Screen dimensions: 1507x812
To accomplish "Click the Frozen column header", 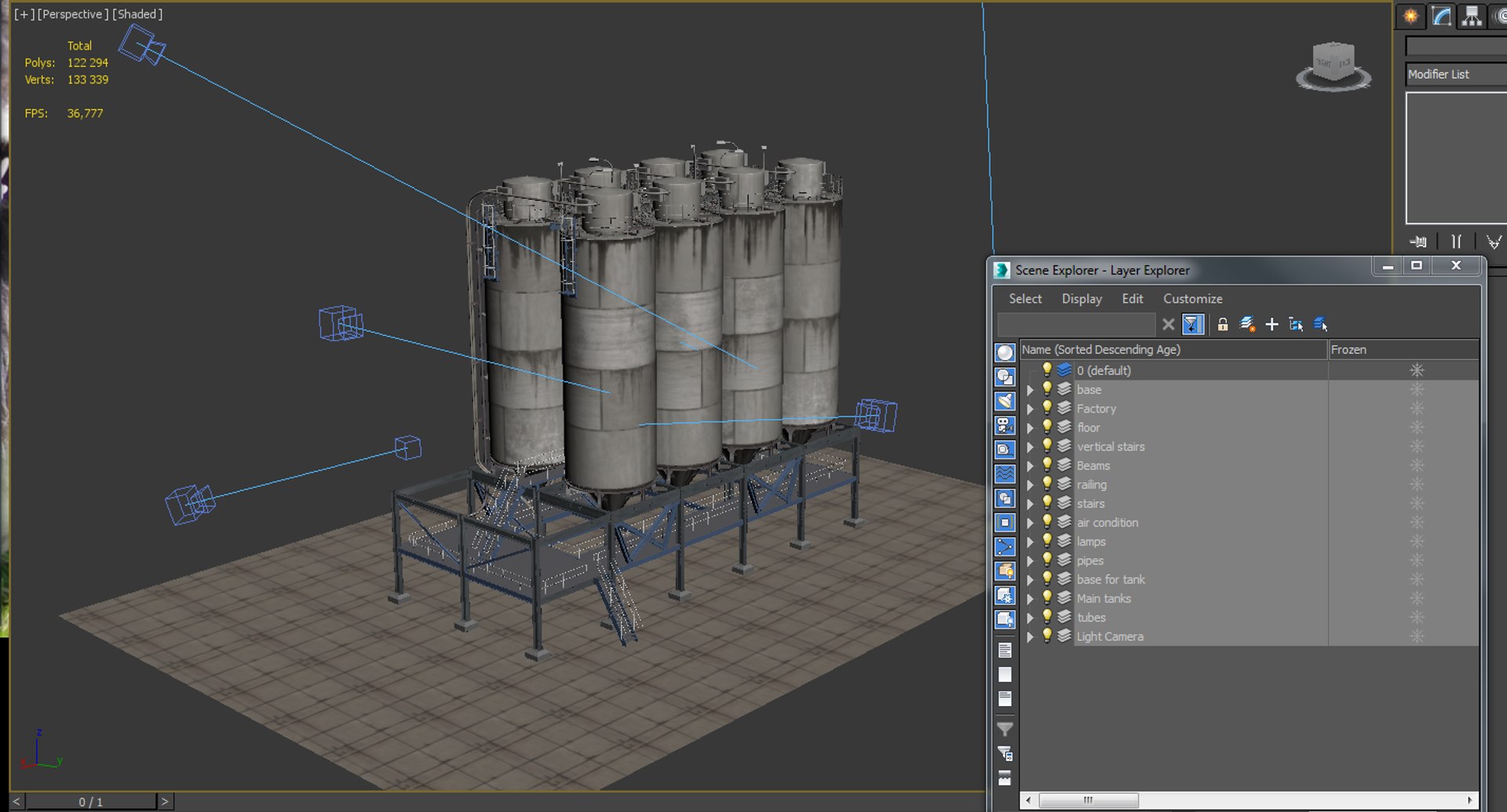I will tap(1403, 350).
